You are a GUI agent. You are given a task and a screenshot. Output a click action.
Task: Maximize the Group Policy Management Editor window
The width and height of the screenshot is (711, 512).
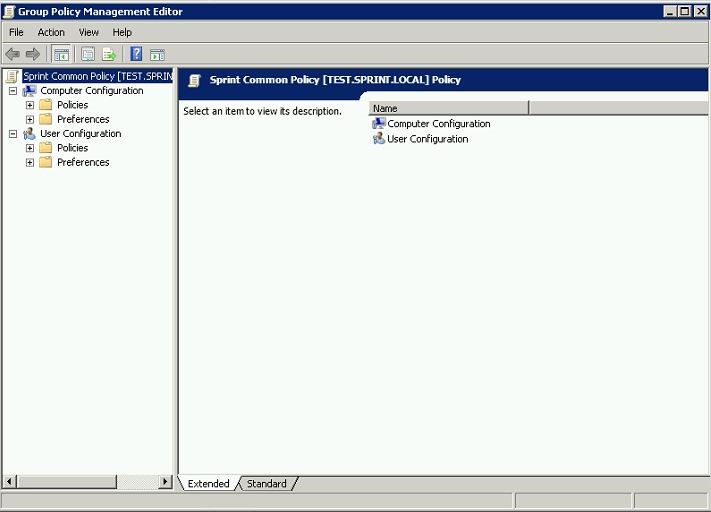click(x=685, y=11)
